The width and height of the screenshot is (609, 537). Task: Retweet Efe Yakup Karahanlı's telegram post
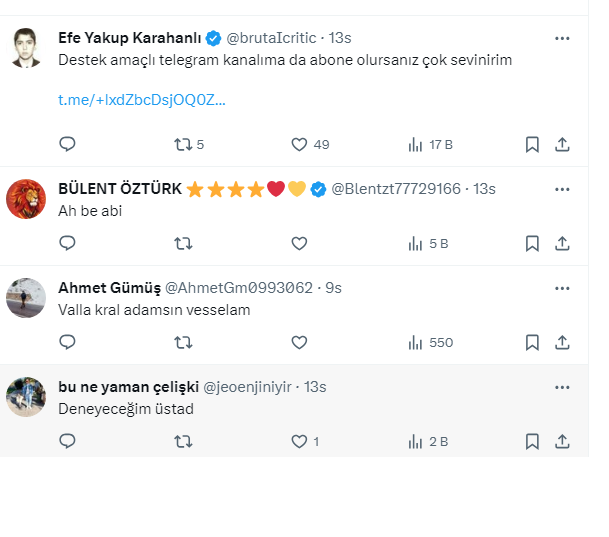pos(183,144)
